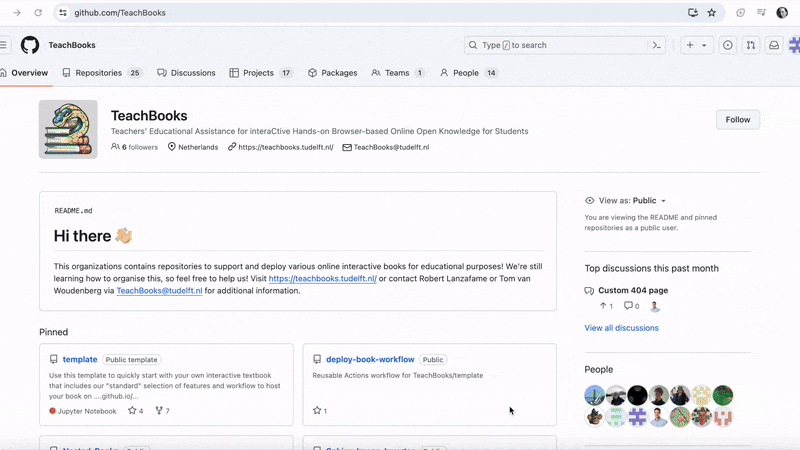This screenshot has width=800, height=450.
Task: Open the template repository
Action: click(x=80, y=359)
